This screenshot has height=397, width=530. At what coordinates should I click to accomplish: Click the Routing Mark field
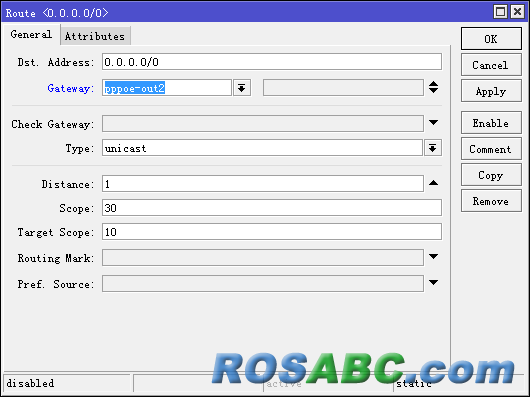[263, 258]
